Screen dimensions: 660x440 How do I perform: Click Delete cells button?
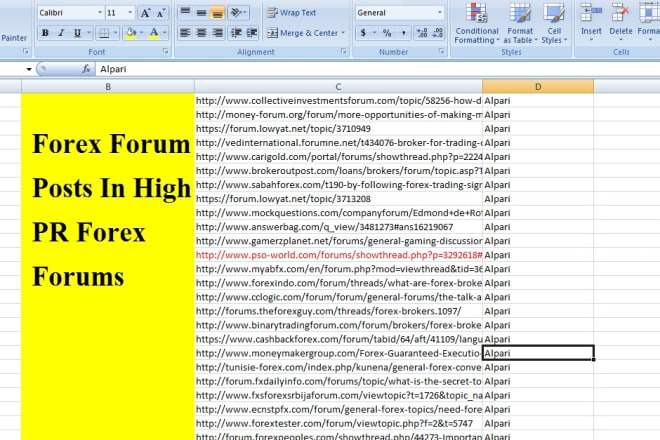pos(620,22)
